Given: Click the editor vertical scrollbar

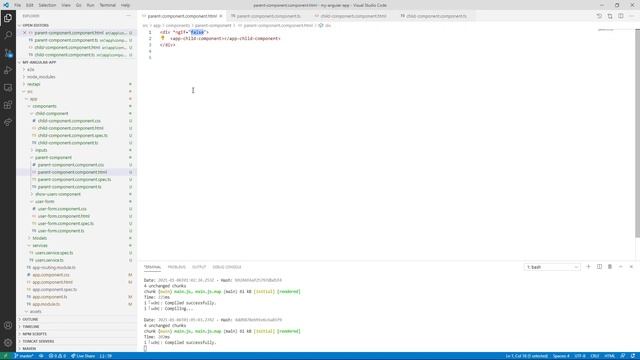Looking at the screenshot, I should pos(637,133).
